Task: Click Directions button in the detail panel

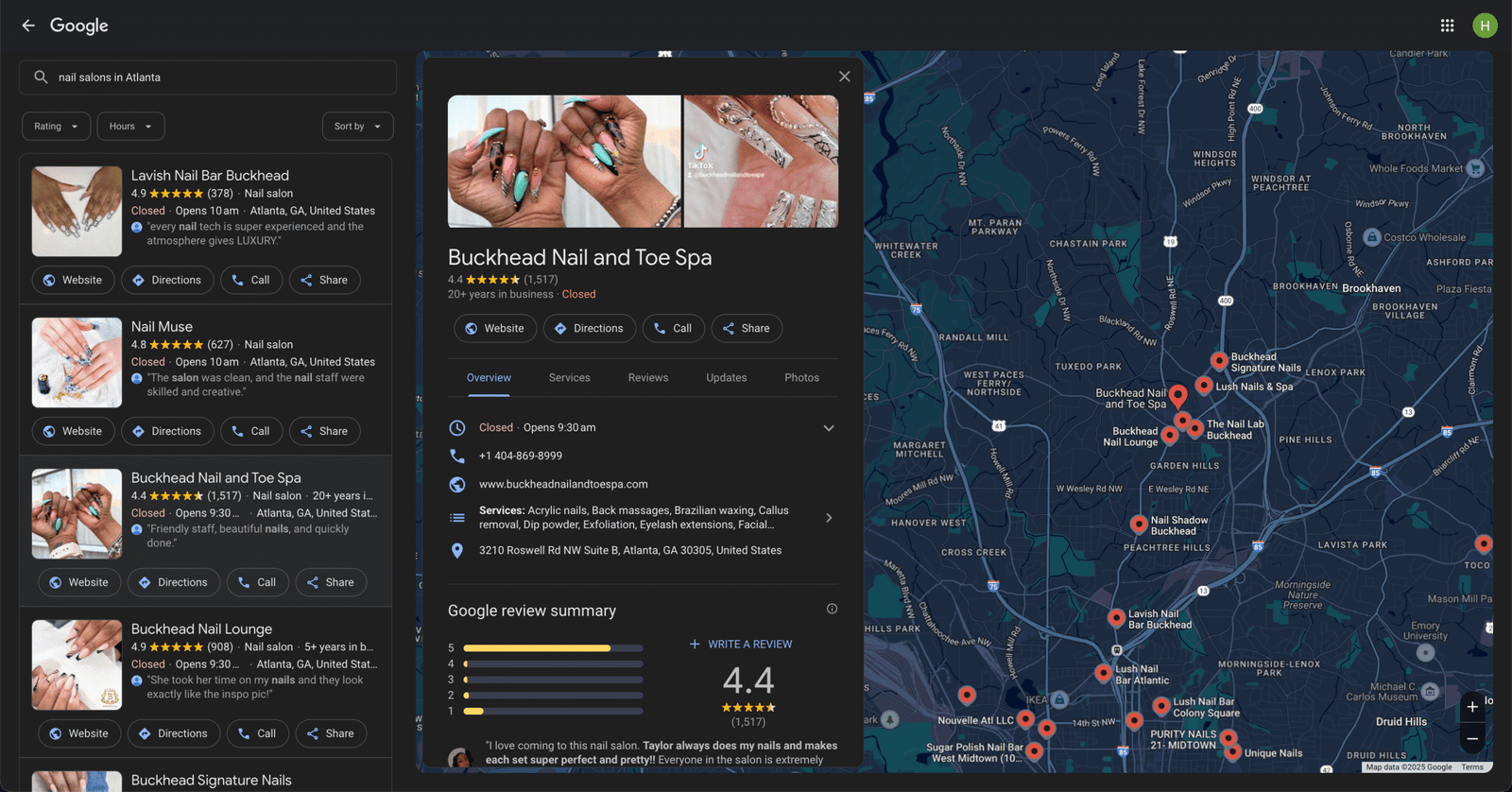Action: 590,328
